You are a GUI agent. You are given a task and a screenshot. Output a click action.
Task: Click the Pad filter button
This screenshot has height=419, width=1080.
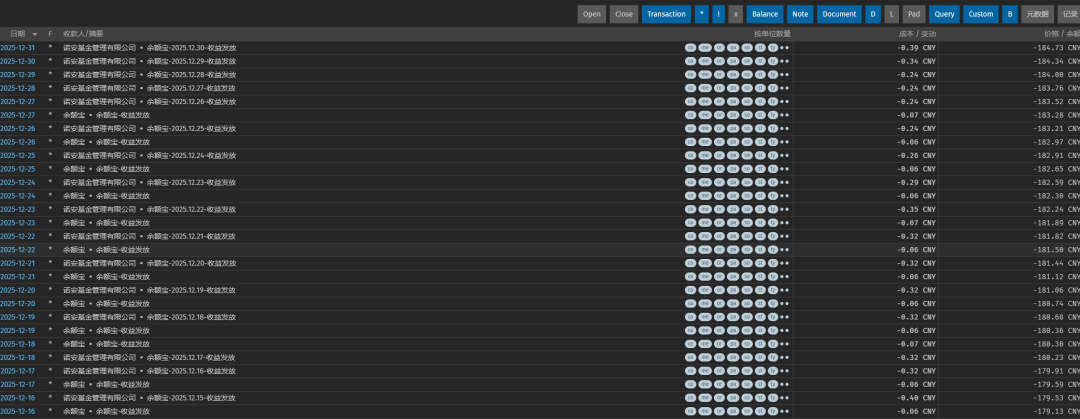(x=914, y=14)
